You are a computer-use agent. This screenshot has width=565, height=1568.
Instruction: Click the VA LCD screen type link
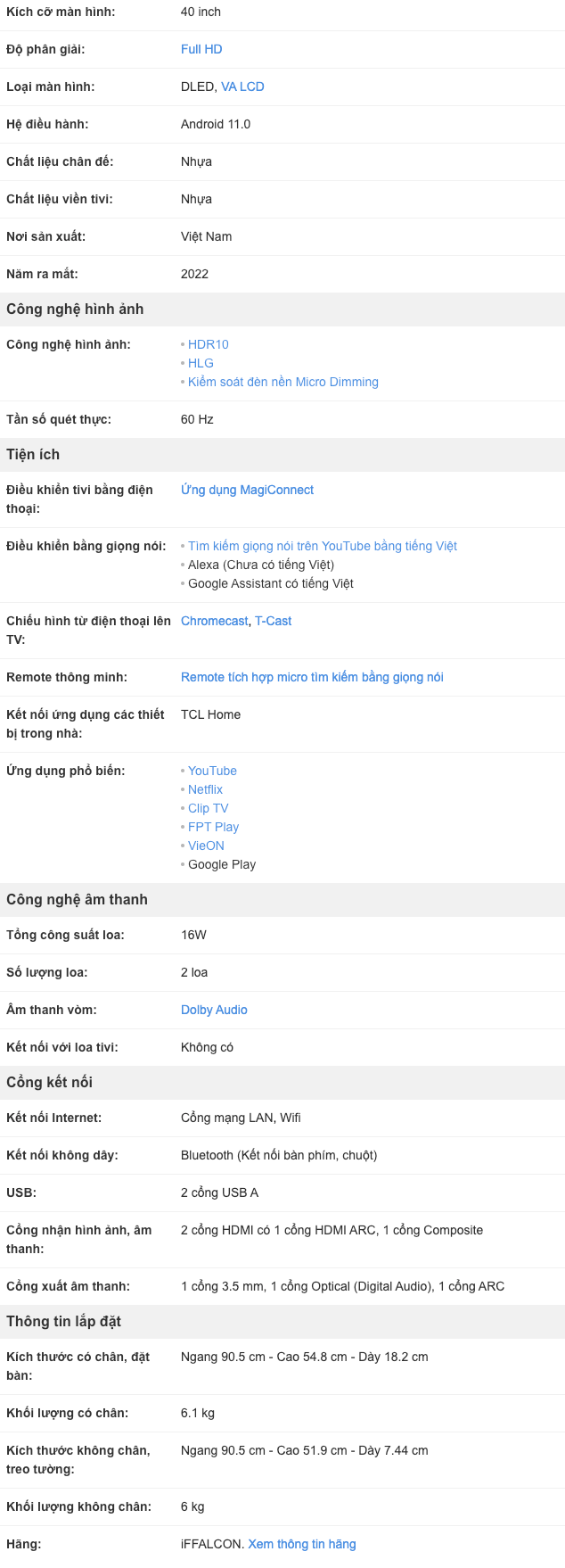pyautogui.click(x=242, y=87)
